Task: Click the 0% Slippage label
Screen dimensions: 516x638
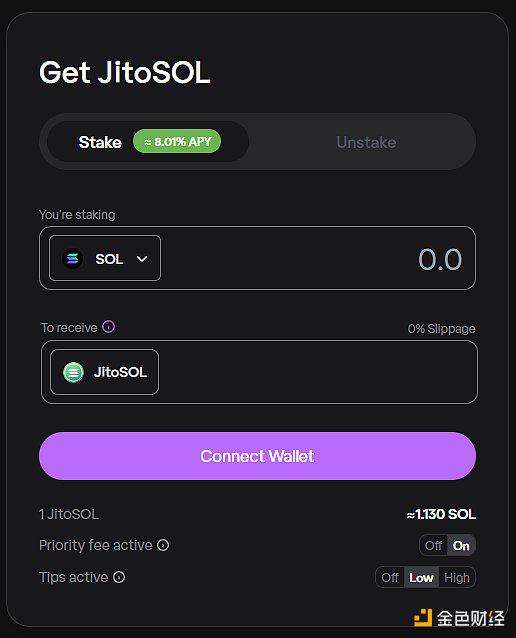Action: click(442, 329)
